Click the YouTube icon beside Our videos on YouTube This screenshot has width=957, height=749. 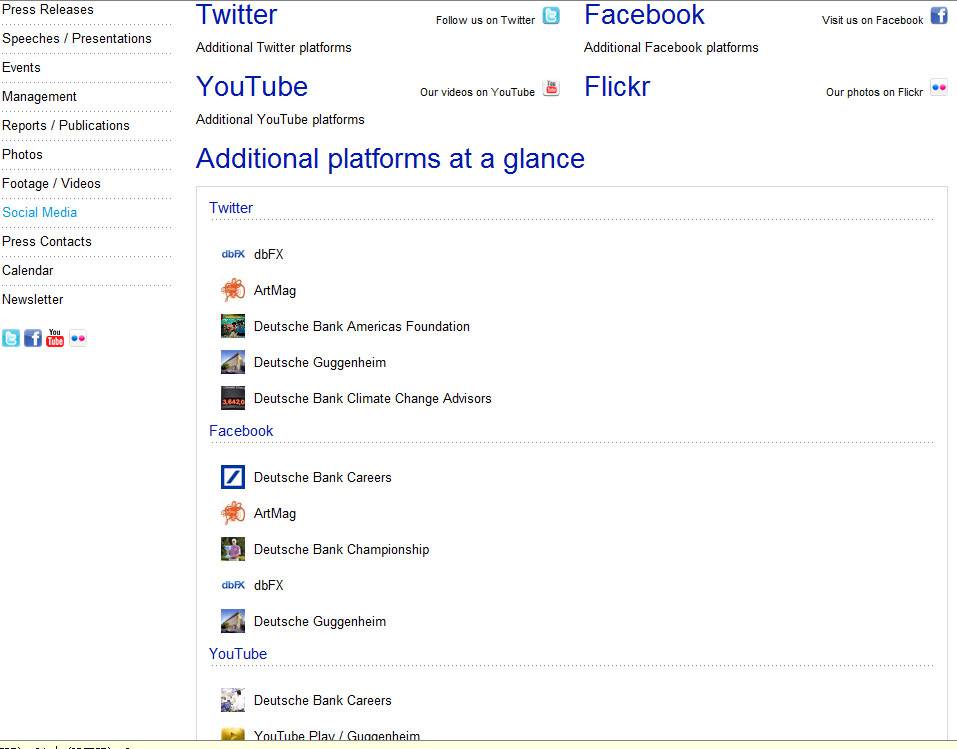click(551, 88)
